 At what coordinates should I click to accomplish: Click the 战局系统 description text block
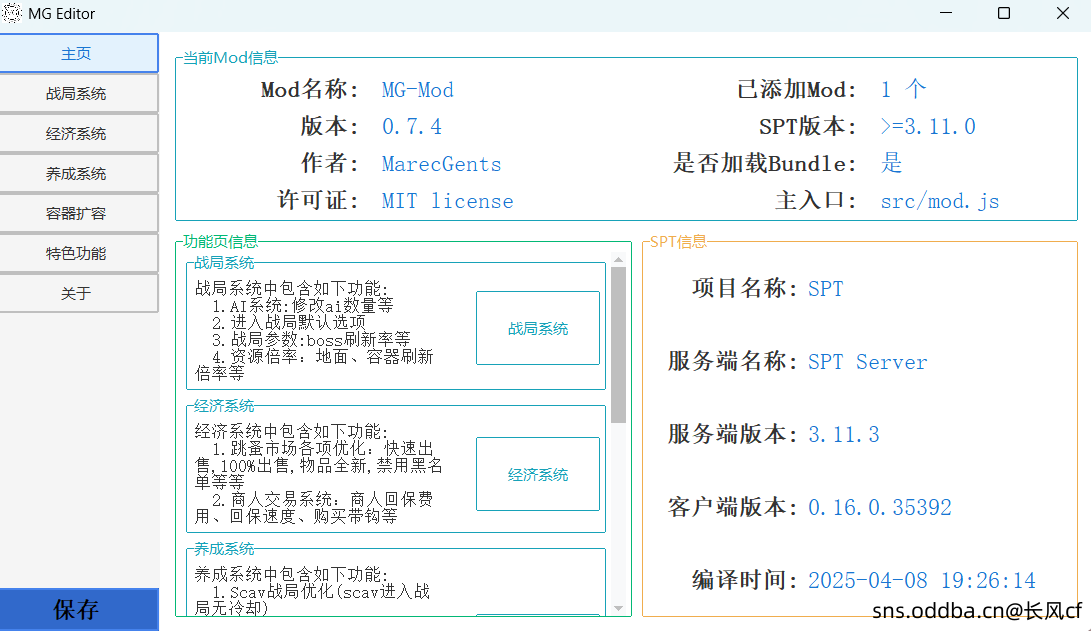pos(314,330)
